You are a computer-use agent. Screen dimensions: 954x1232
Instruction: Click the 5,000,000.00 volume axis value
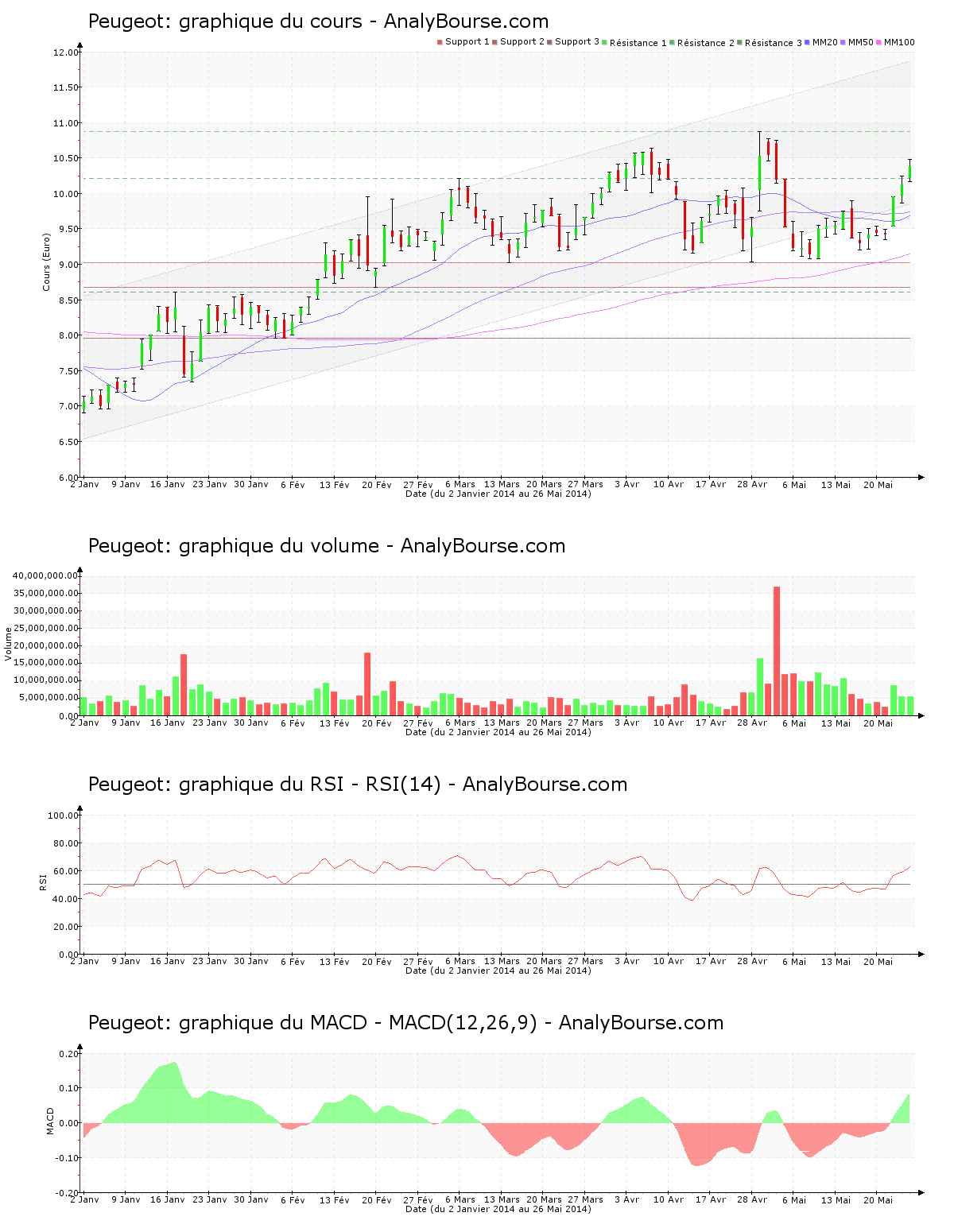point(48,698)
